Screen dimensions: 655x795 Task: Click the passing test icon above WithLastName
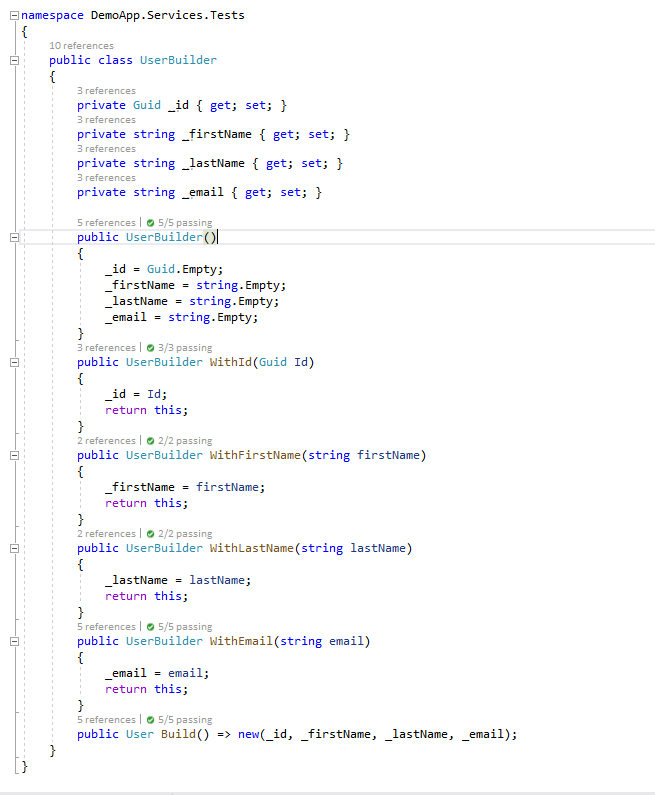coord(150,534)
